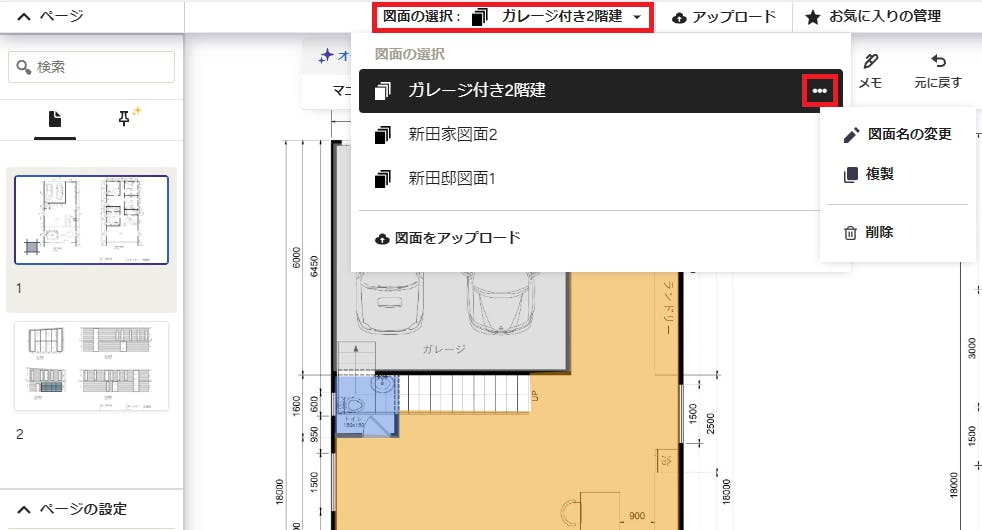Collapse the ページの設定 section
The width and height of the screenshot is (982, 530).
22,509
